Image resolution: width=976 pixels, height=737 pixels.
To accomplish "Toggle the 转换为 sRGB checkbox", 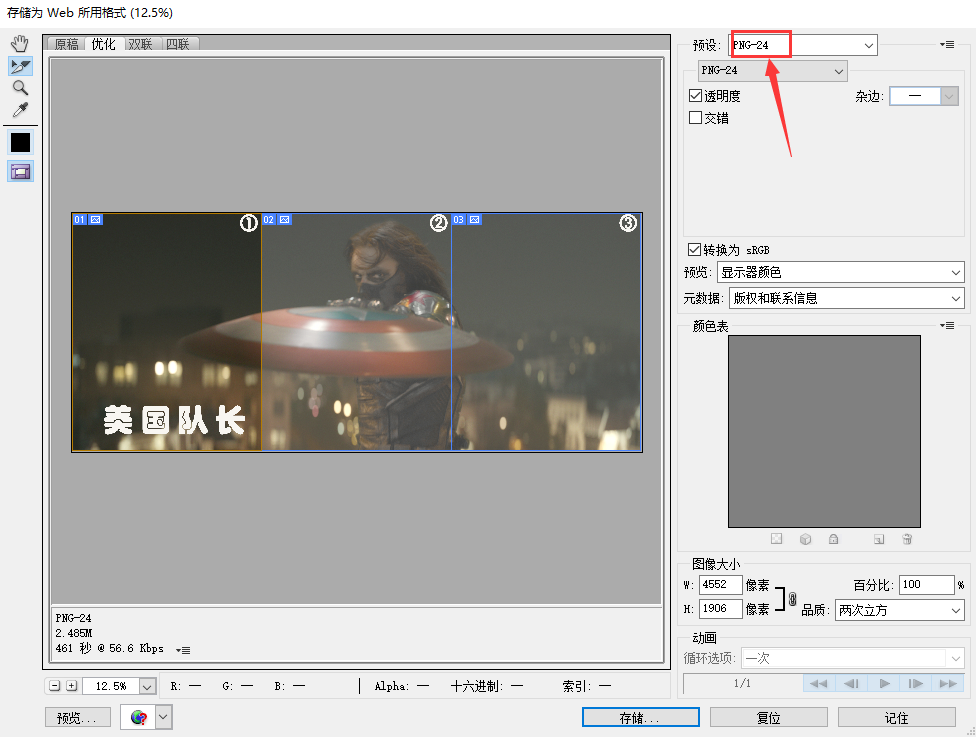I will pos(694,250).
